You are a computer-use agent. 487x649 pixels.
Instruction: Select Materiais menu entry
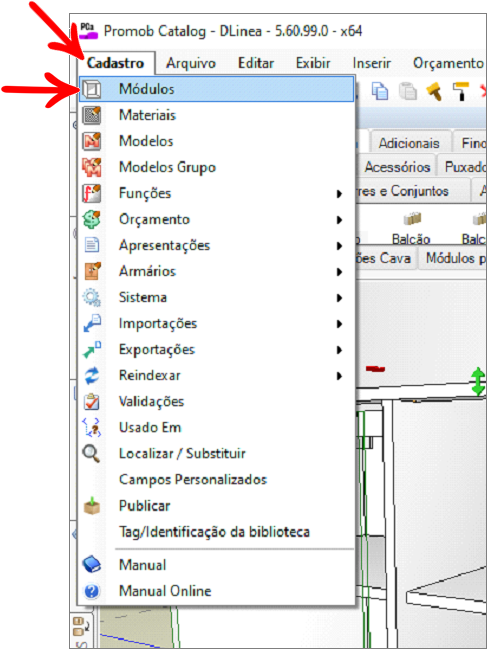coord(216,115)
